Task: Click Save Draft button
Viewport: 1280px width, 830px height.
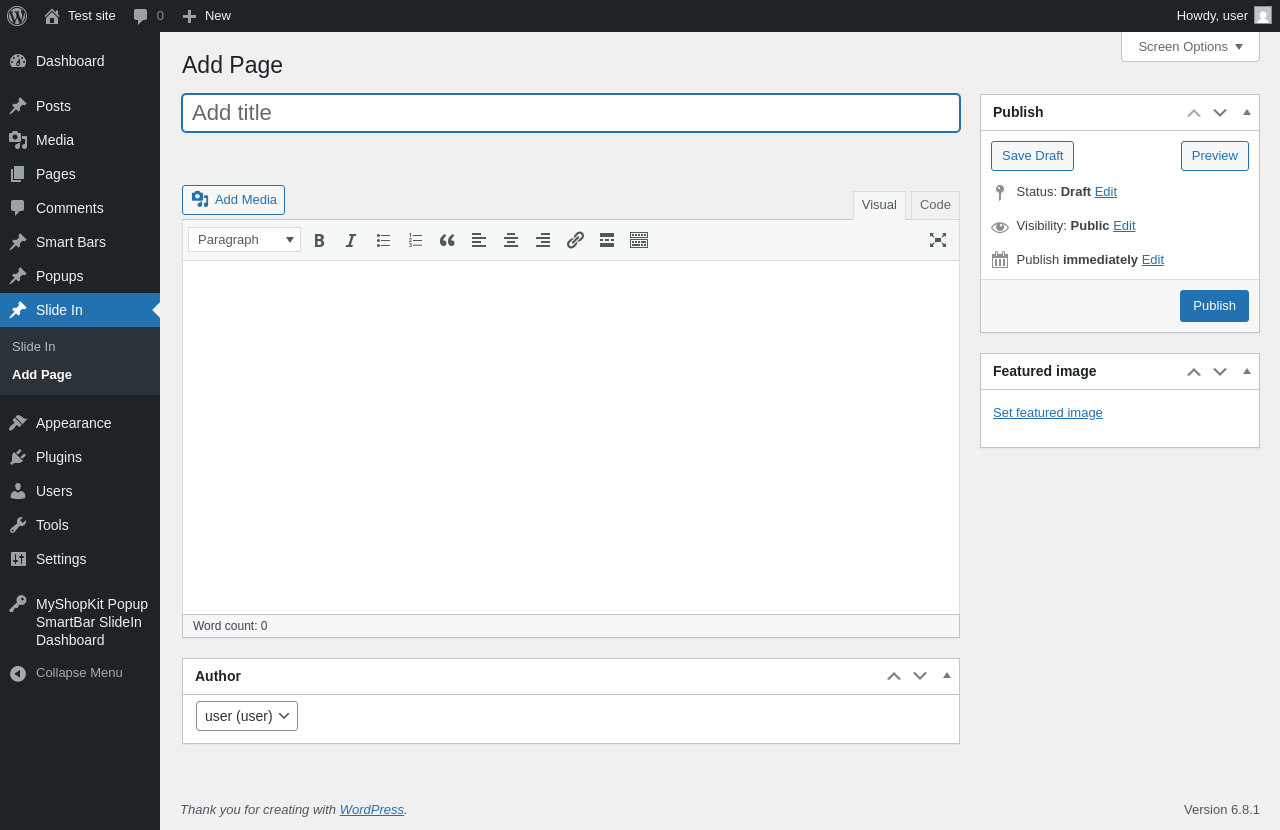Action: 1032,156
